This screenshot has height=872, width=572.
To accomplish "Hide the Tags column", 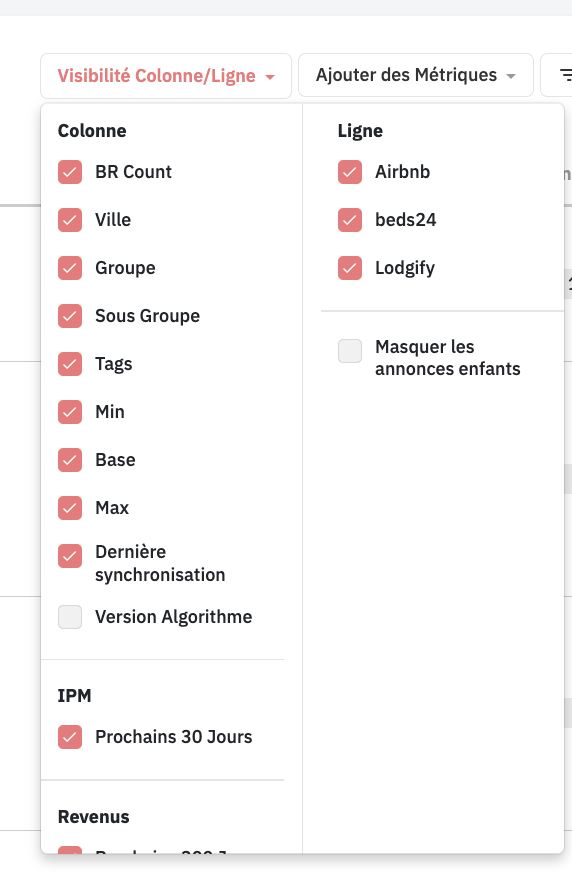I will click(x=70, y=364).
